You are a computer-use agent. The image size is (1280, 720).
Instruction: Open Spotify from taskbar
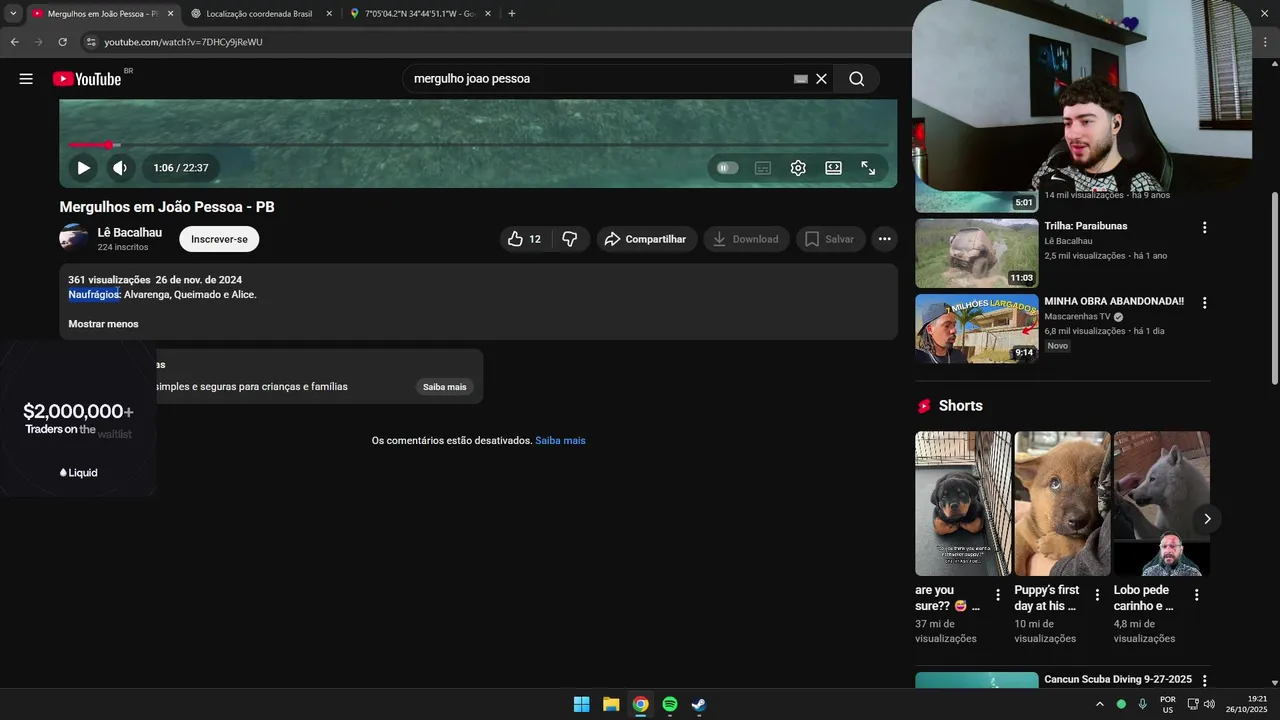670,704
